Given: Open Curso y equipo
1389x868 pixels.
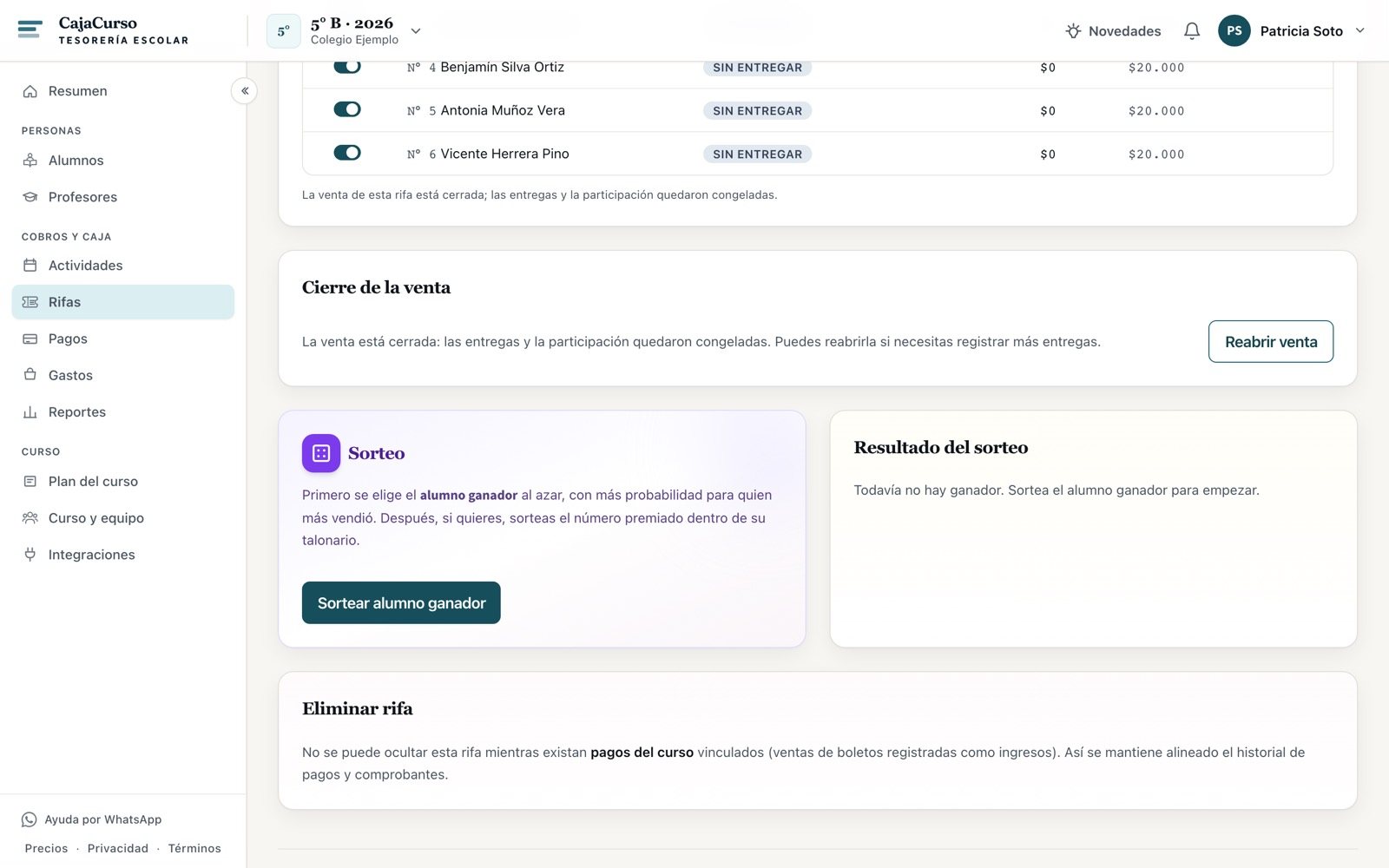Looking at the screenshot, I should (123, 518).
